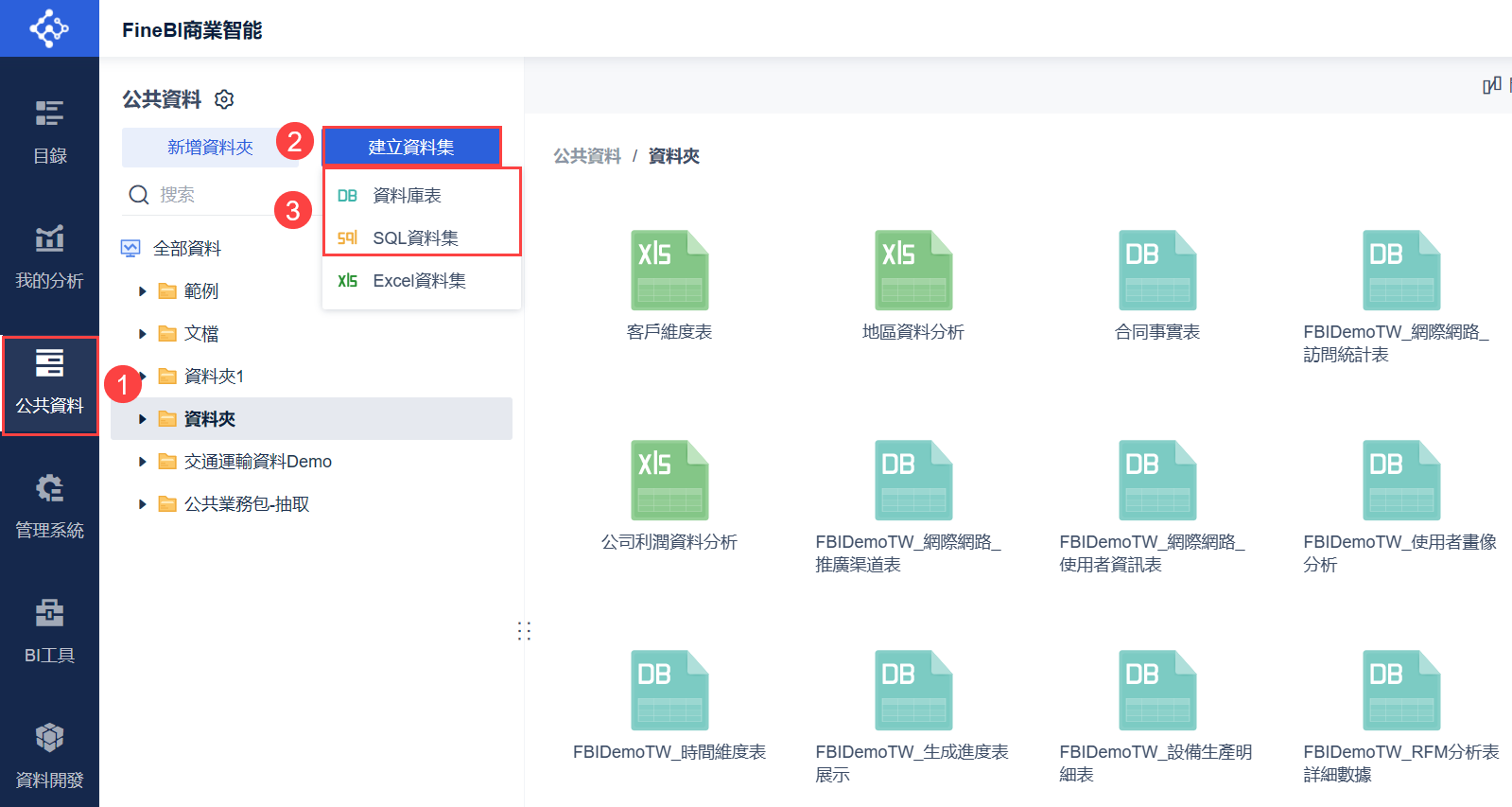1512x807 pixels.
Task: Open the 客戶維度表 xls file icon
Action: coord(669,271)
